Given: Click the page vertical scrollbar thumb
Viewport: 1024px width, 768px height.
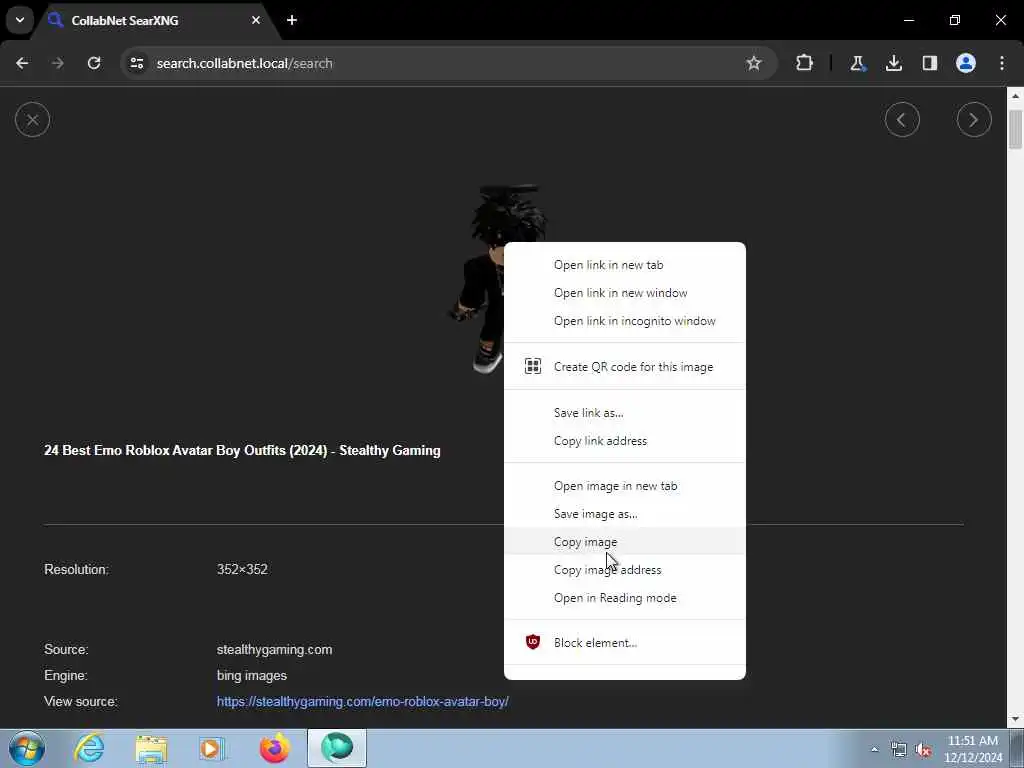Looking at the screenshot, I should [1015, 130].
